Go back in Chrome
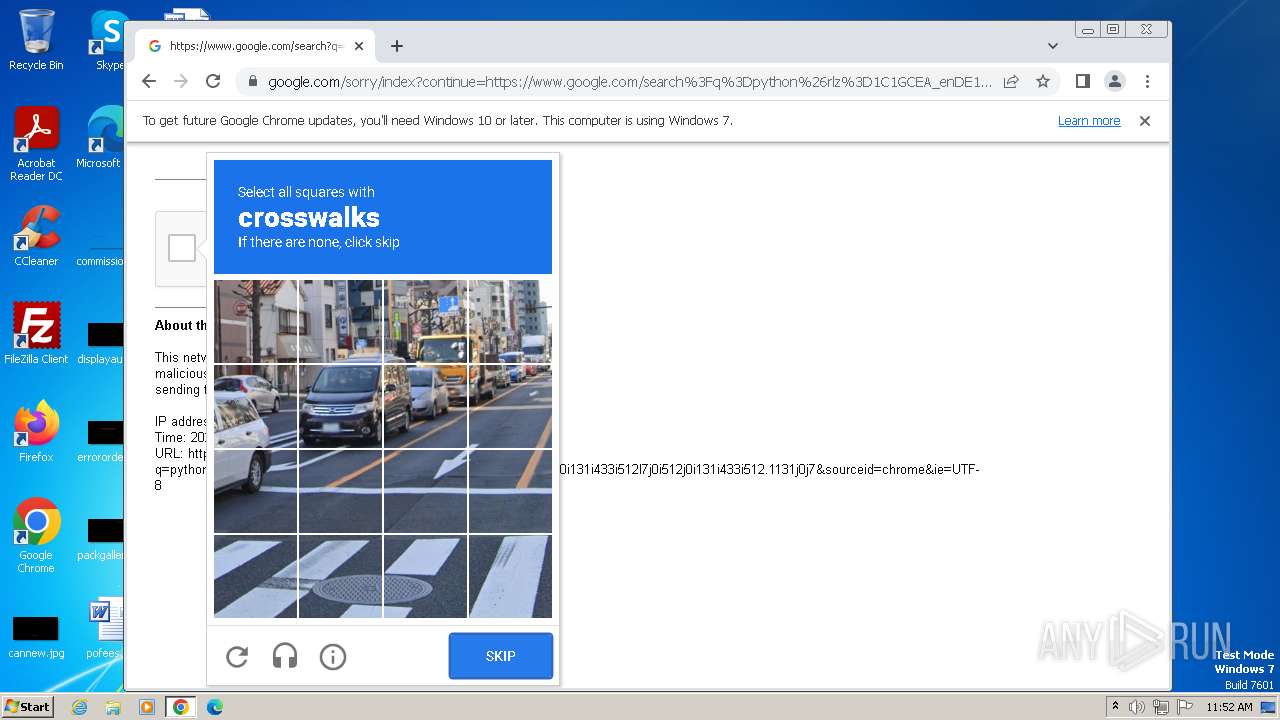1280x720 pixels. coord(149,81)
